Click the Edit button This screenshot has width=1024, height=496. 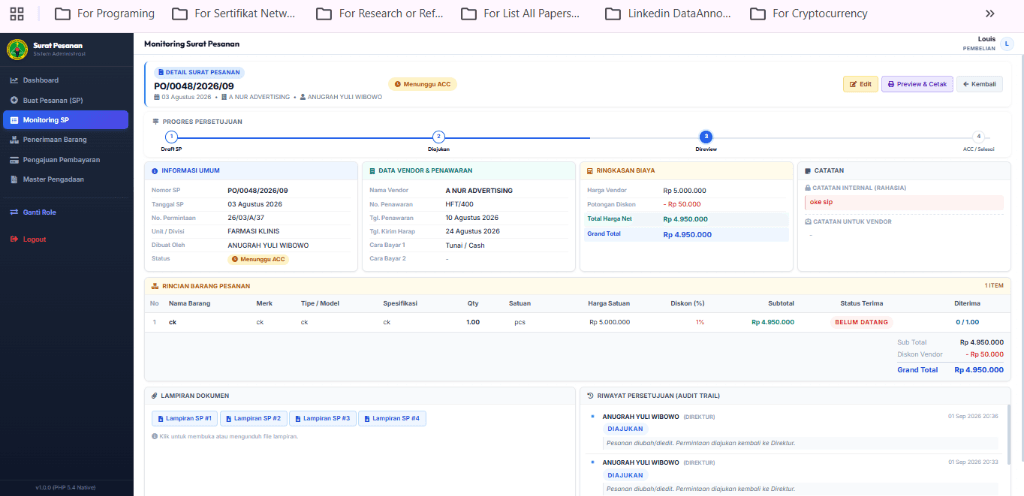860,84
